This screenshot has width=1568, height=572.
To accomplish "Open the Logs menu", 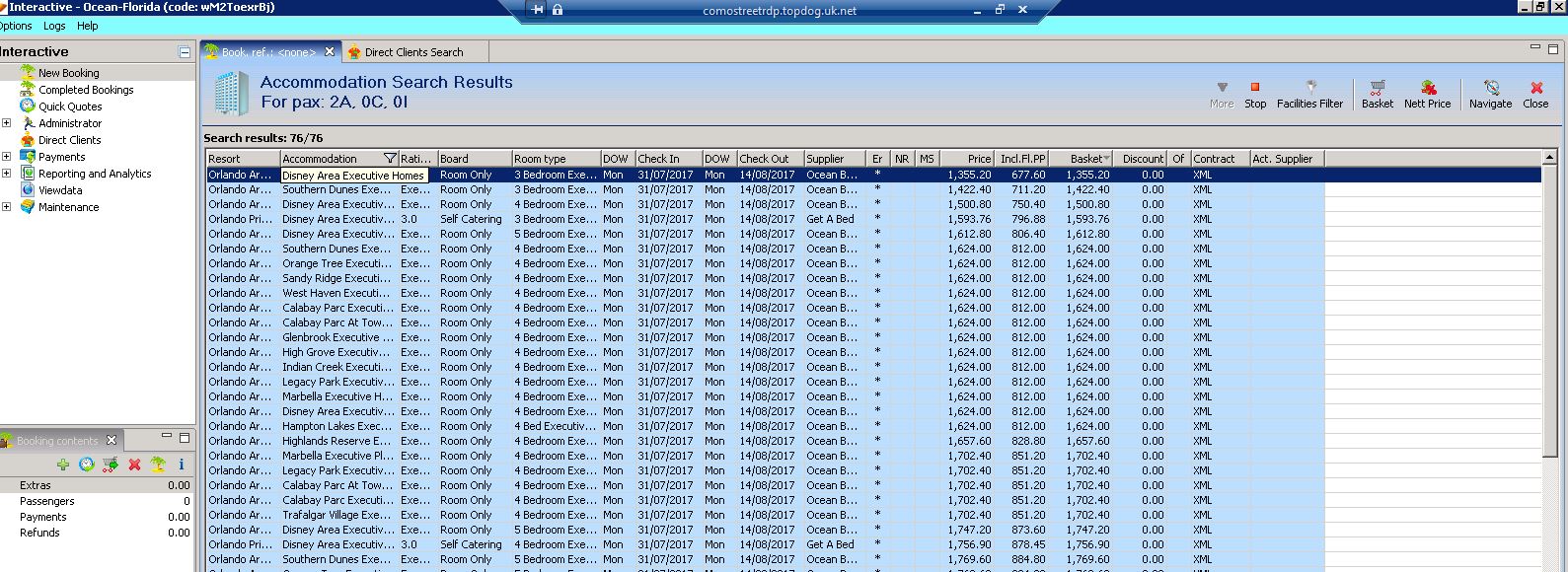I will 54,26.
